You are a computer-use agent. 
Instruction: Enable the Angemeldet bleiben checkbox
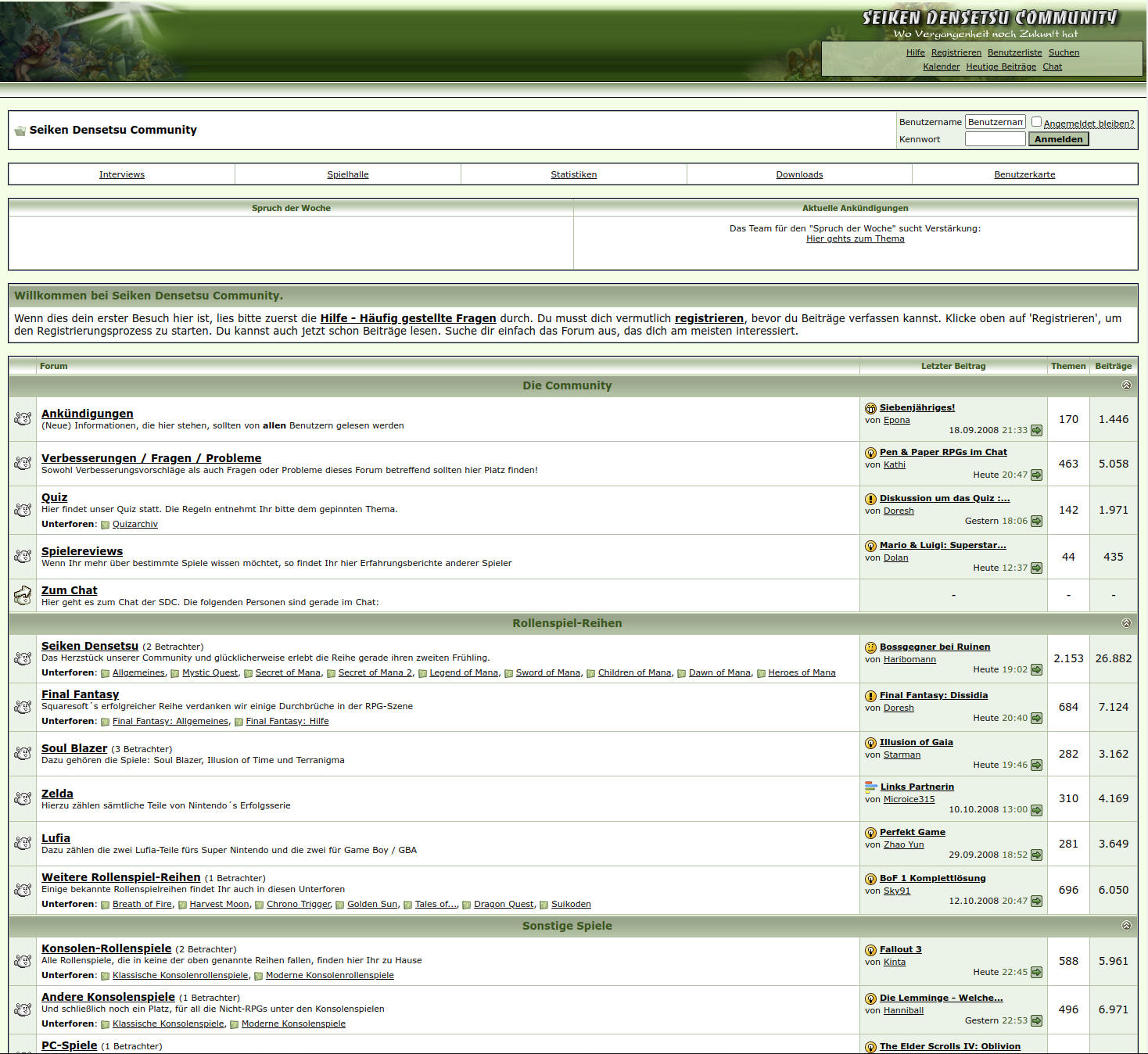(x=1036, y=122)
